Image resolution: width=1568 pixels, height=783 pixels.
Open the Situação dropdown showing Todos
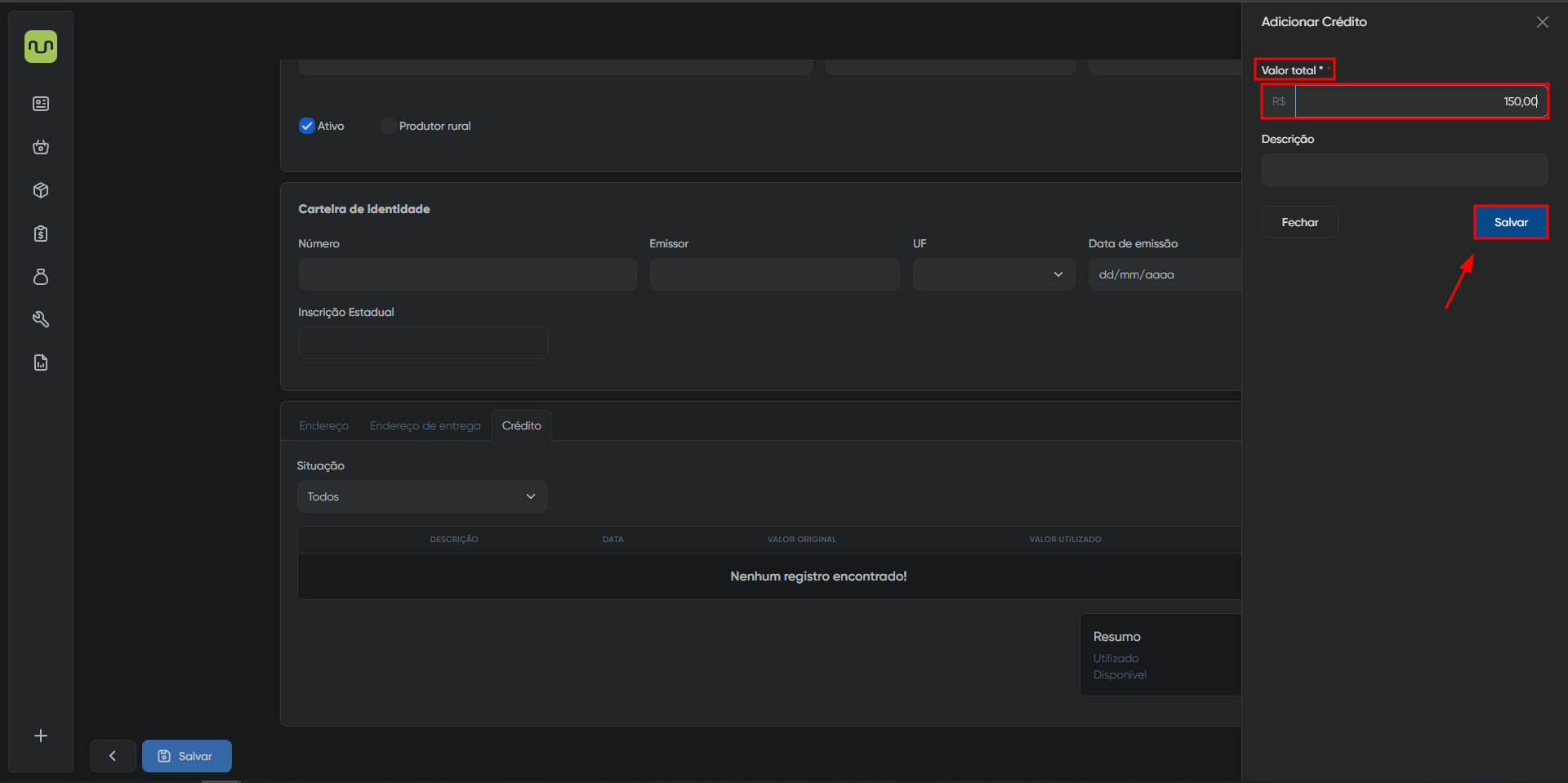pyautogui.click(x=421, y=496)
